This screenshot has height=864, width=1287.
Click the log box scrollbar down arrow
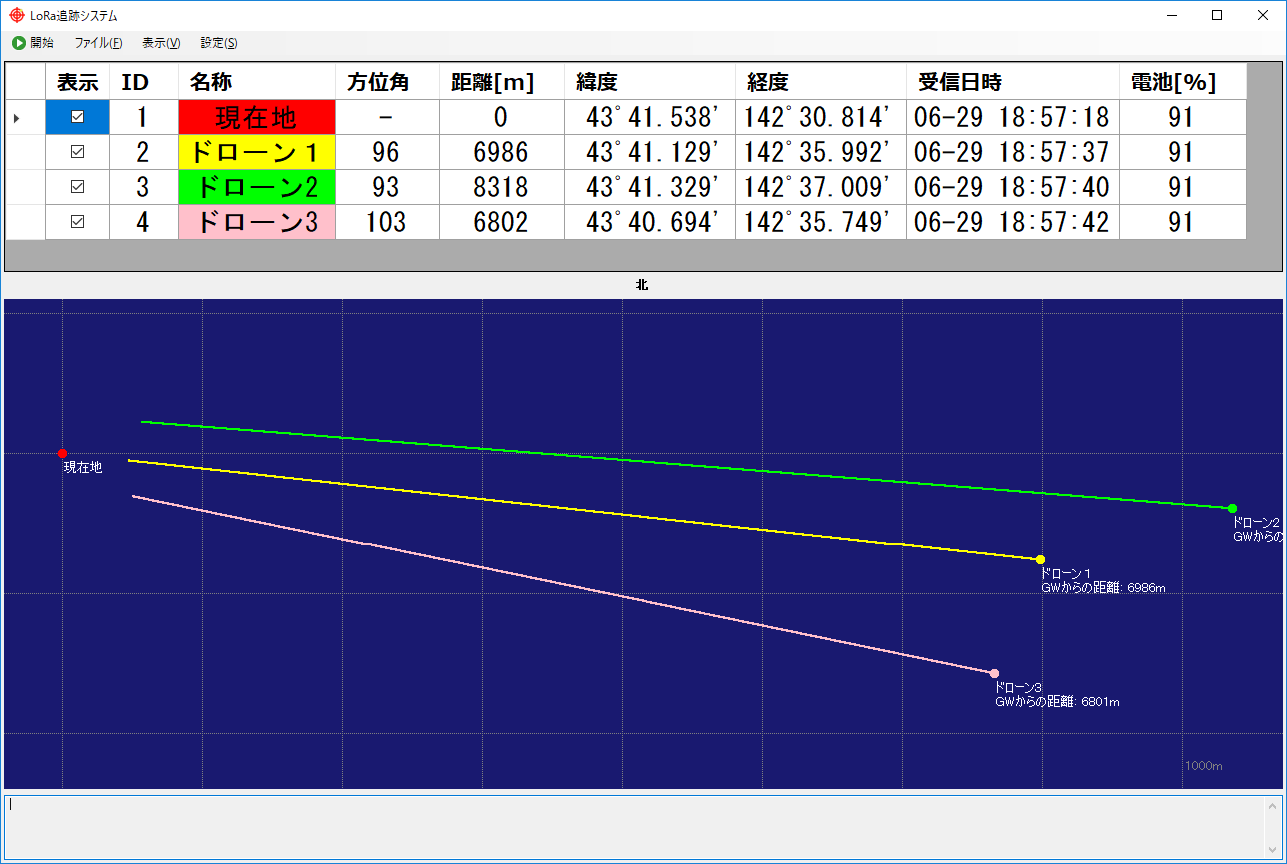pyautogui.click(x=1273, y=850)
